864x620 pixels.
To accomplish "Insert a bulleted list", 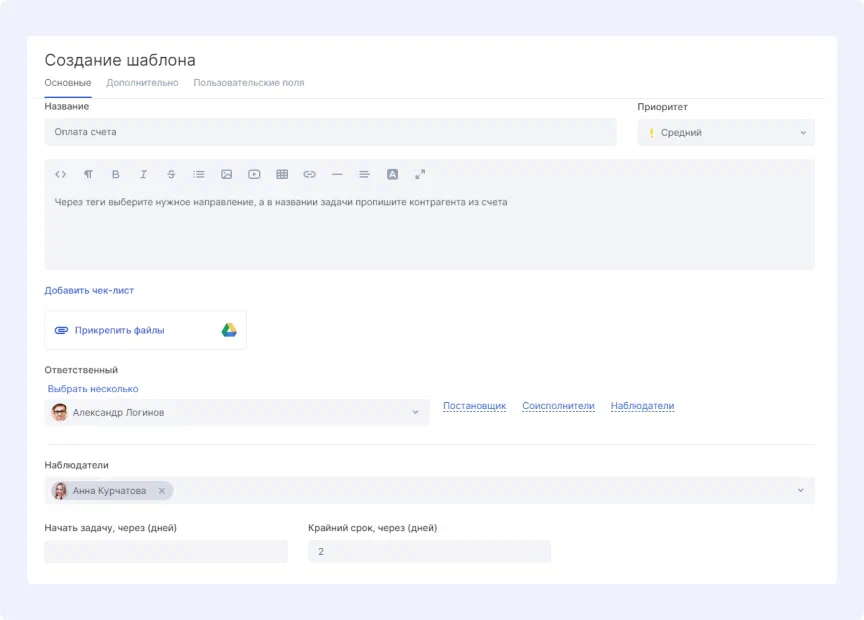I will (x=199, y=174).
